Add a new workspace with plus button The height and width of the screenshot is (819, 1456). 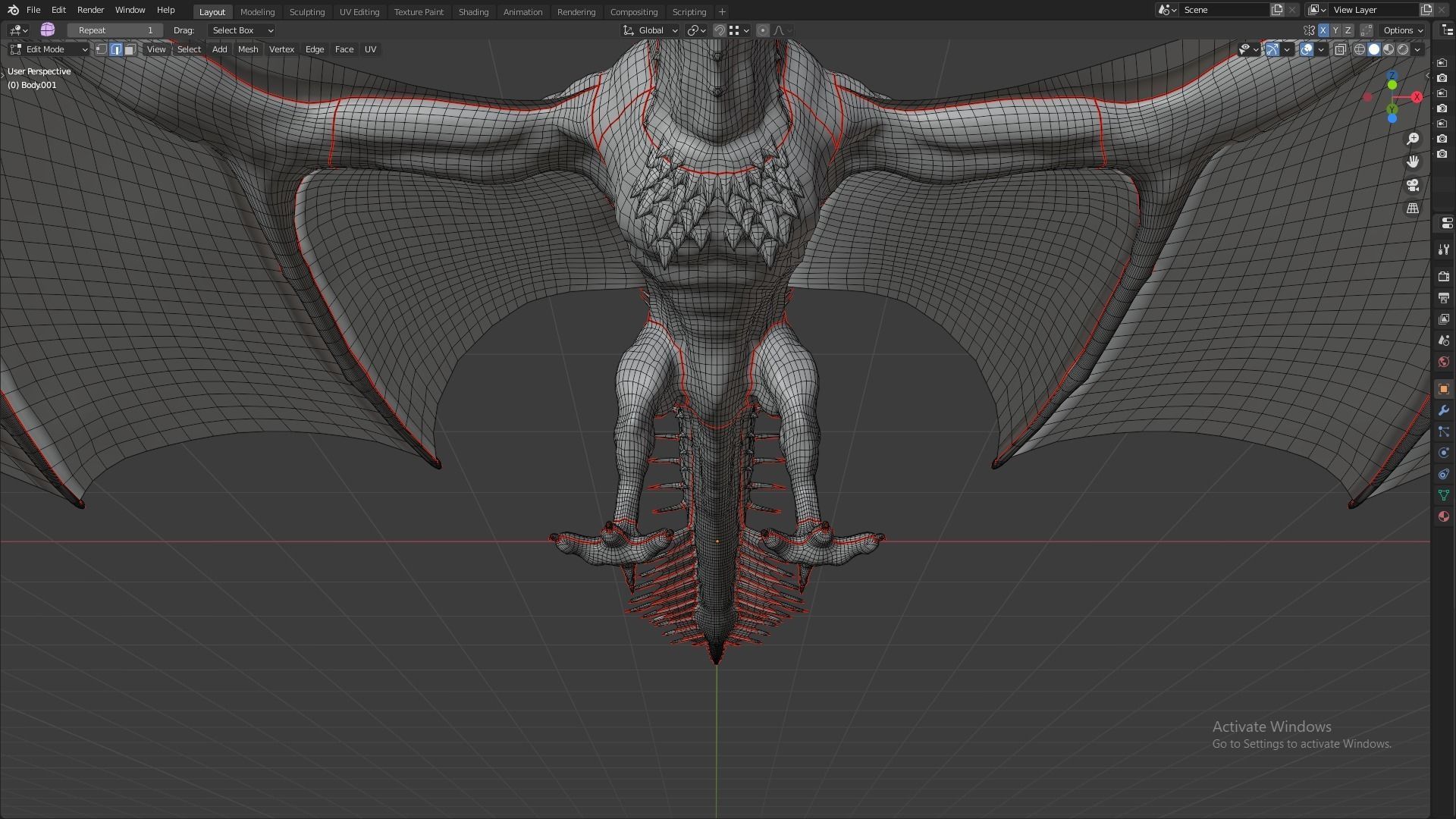point(722,12)
